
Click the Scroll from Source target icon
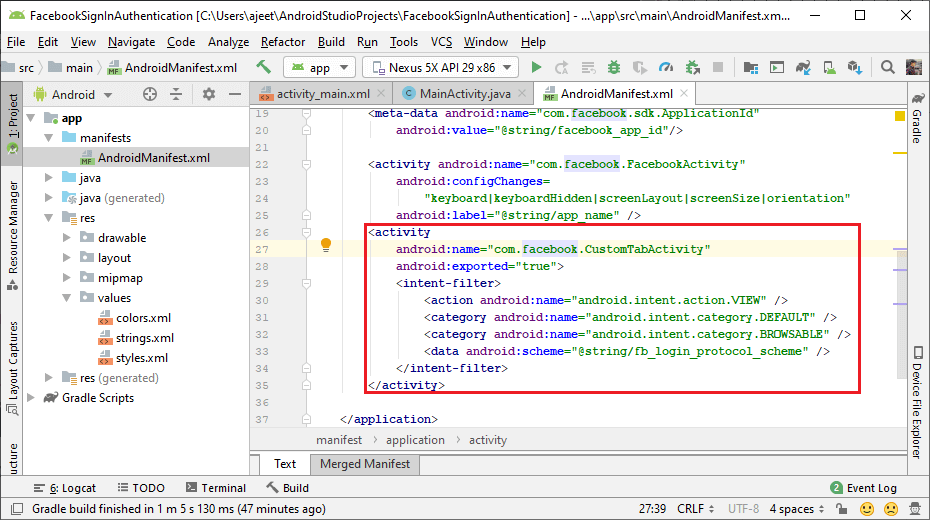coord(150,94)
